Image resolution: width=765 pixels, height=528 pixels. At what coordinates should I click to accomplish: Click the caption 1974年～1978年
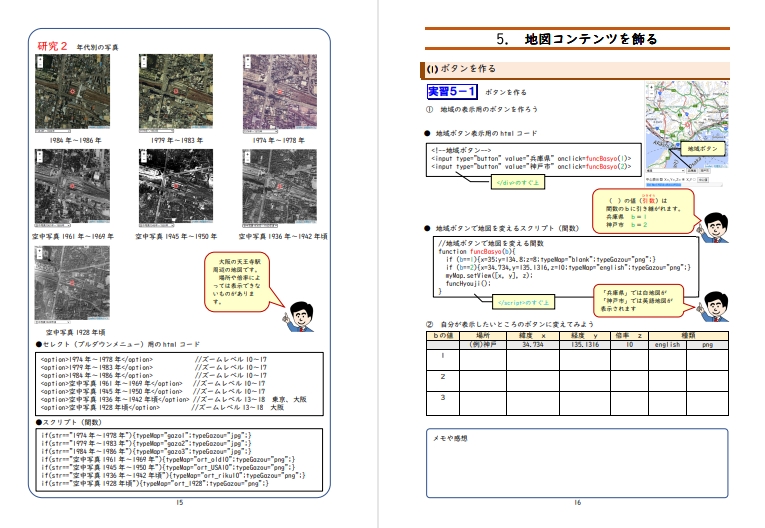point(279,141)
